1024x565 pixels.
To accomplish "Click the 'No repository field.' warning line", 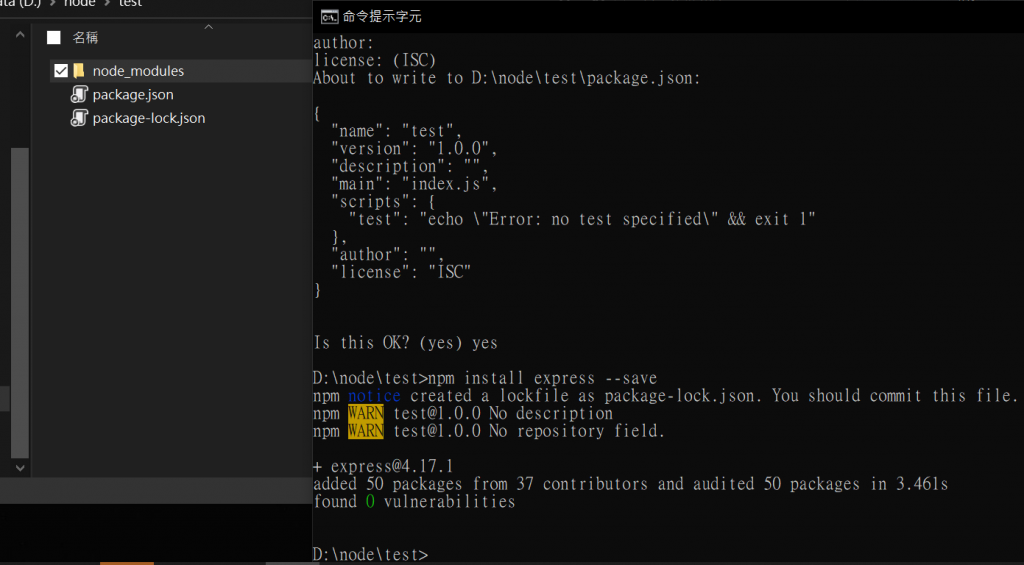I will (x=489, y=431).
